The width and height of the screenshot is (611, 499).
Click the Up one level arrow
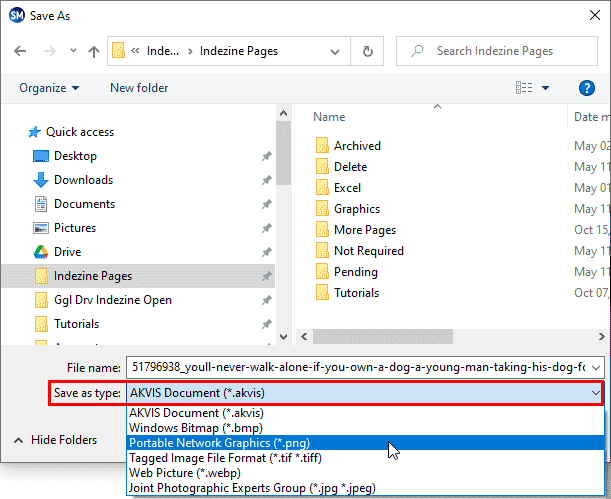point(93,51)
